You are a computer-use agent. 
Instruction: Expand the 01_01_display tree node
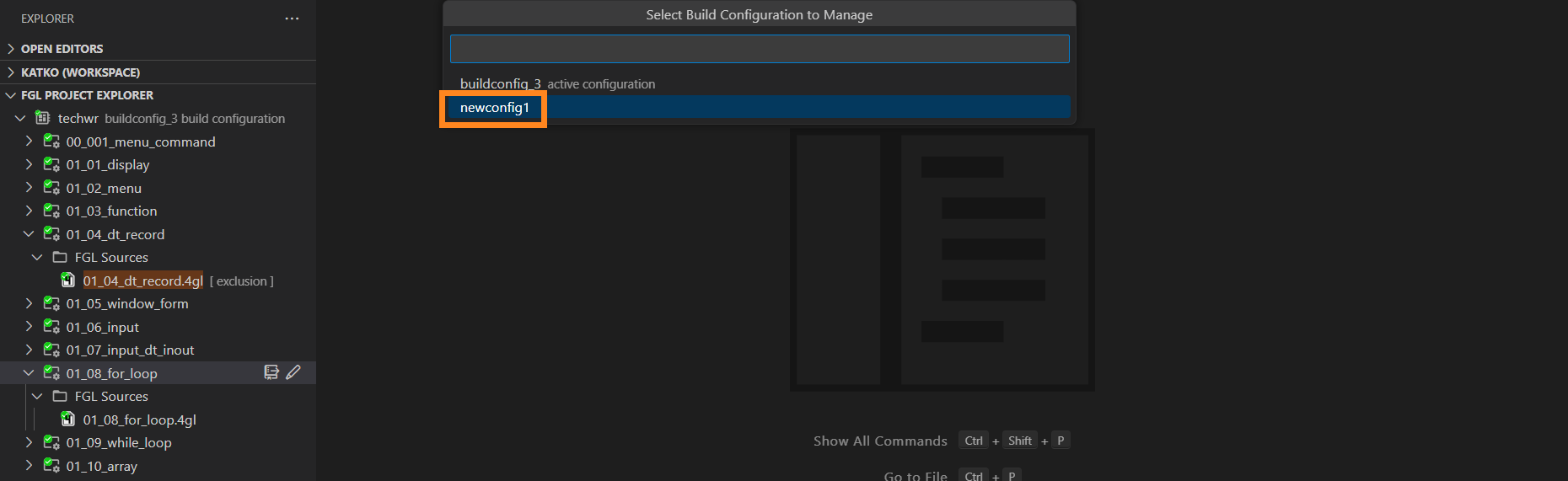click(x=29, y=164)
